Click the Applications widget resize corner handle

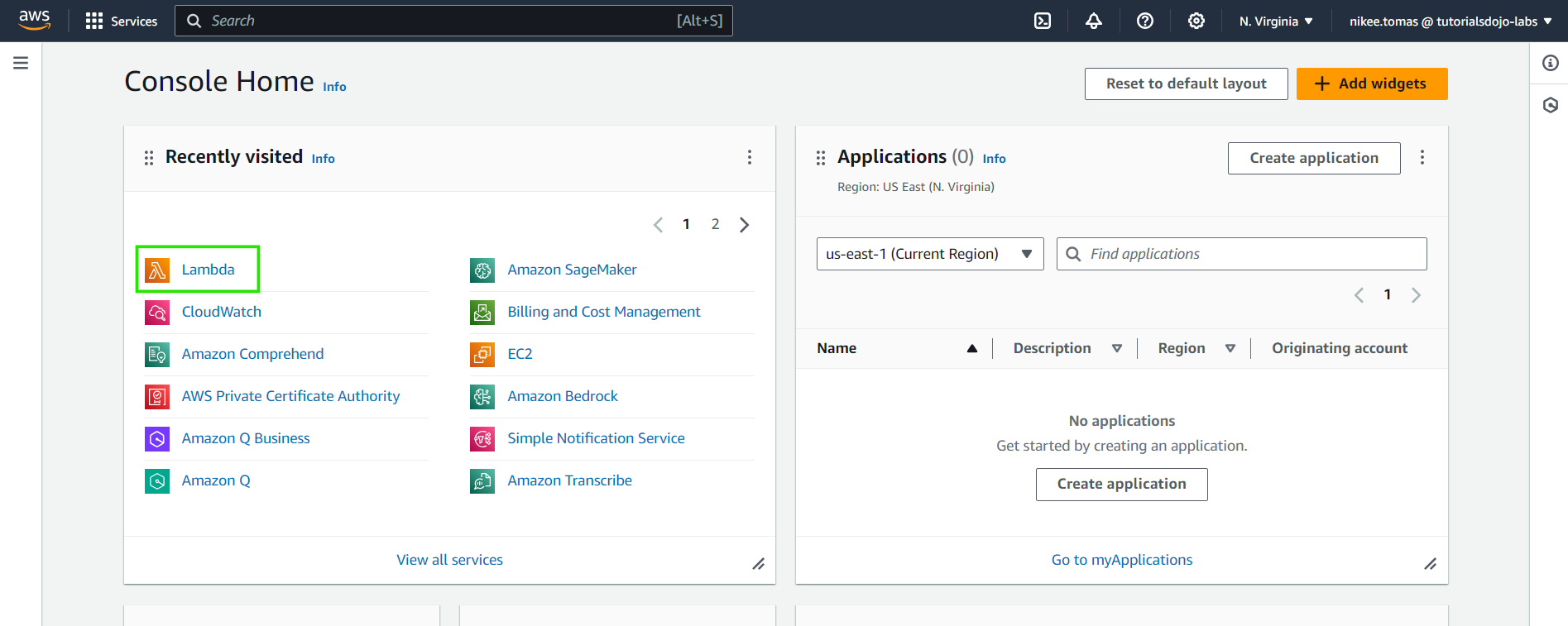click(x=1430, y=564)
